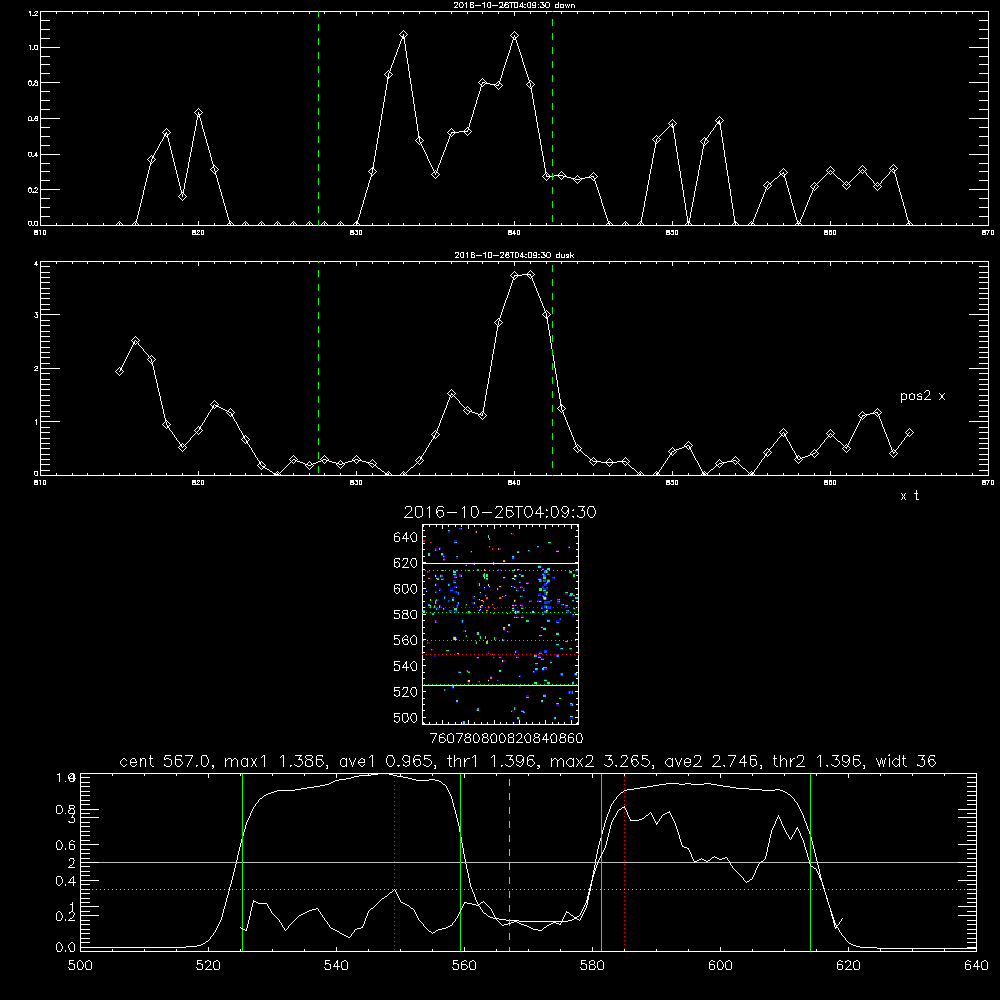The image size is (1000, 1000).
Task: Click the bottom plot x-axis label 620
Action: pos(848,966)
